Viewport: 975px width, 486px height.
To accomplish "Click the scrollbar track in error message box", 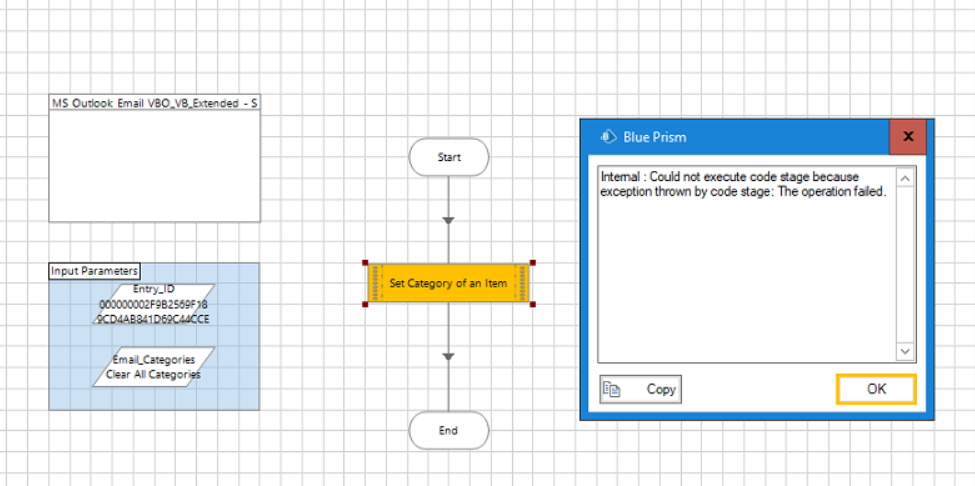I will [905, 265].
